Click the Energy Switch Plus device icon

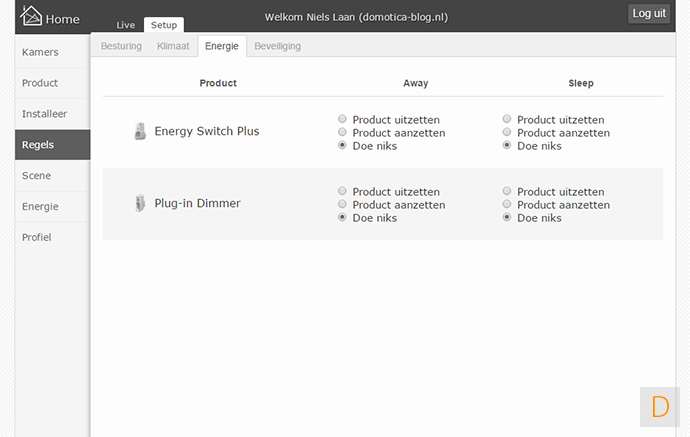point(140,131)
